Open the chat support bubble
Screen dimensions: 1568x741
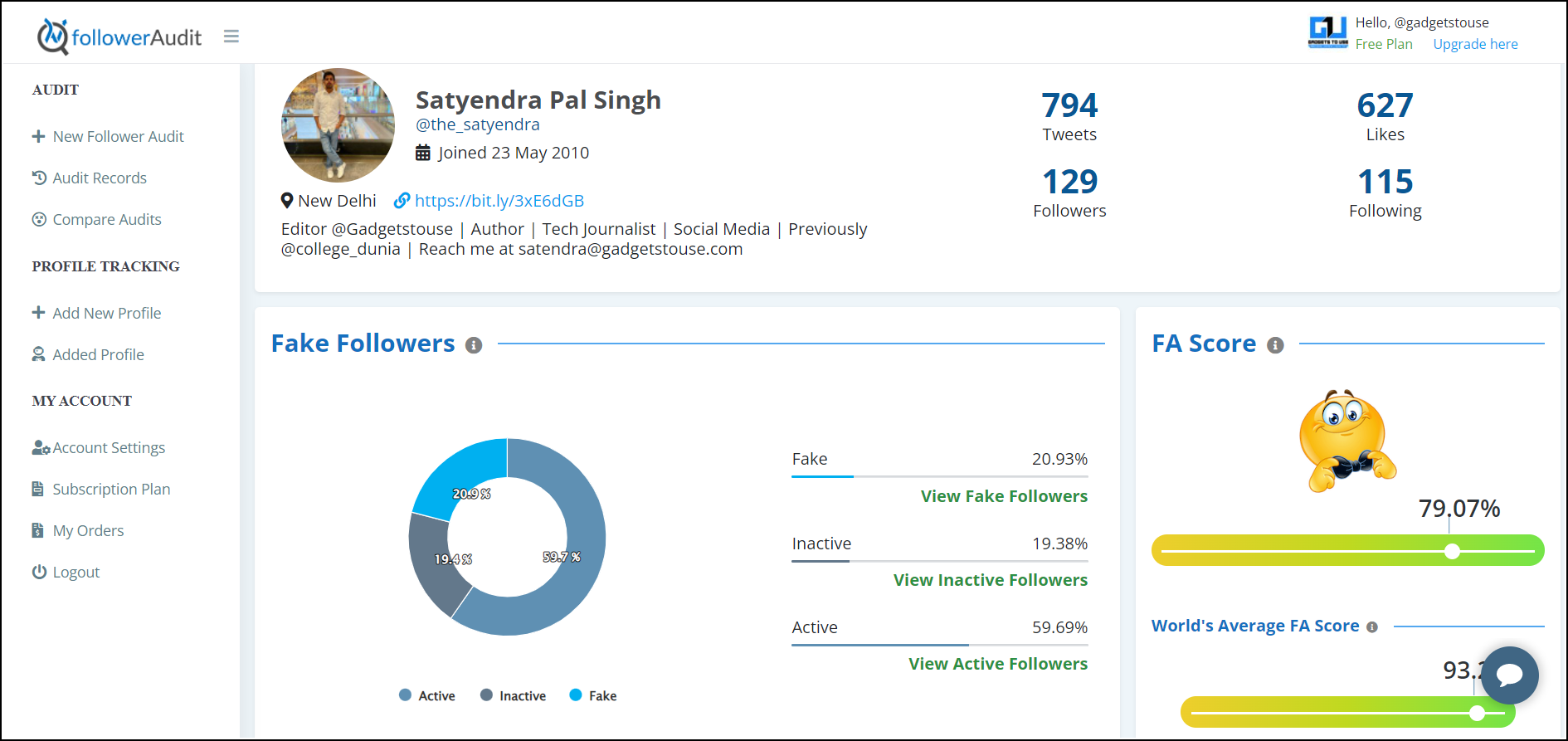point(1510,675)
